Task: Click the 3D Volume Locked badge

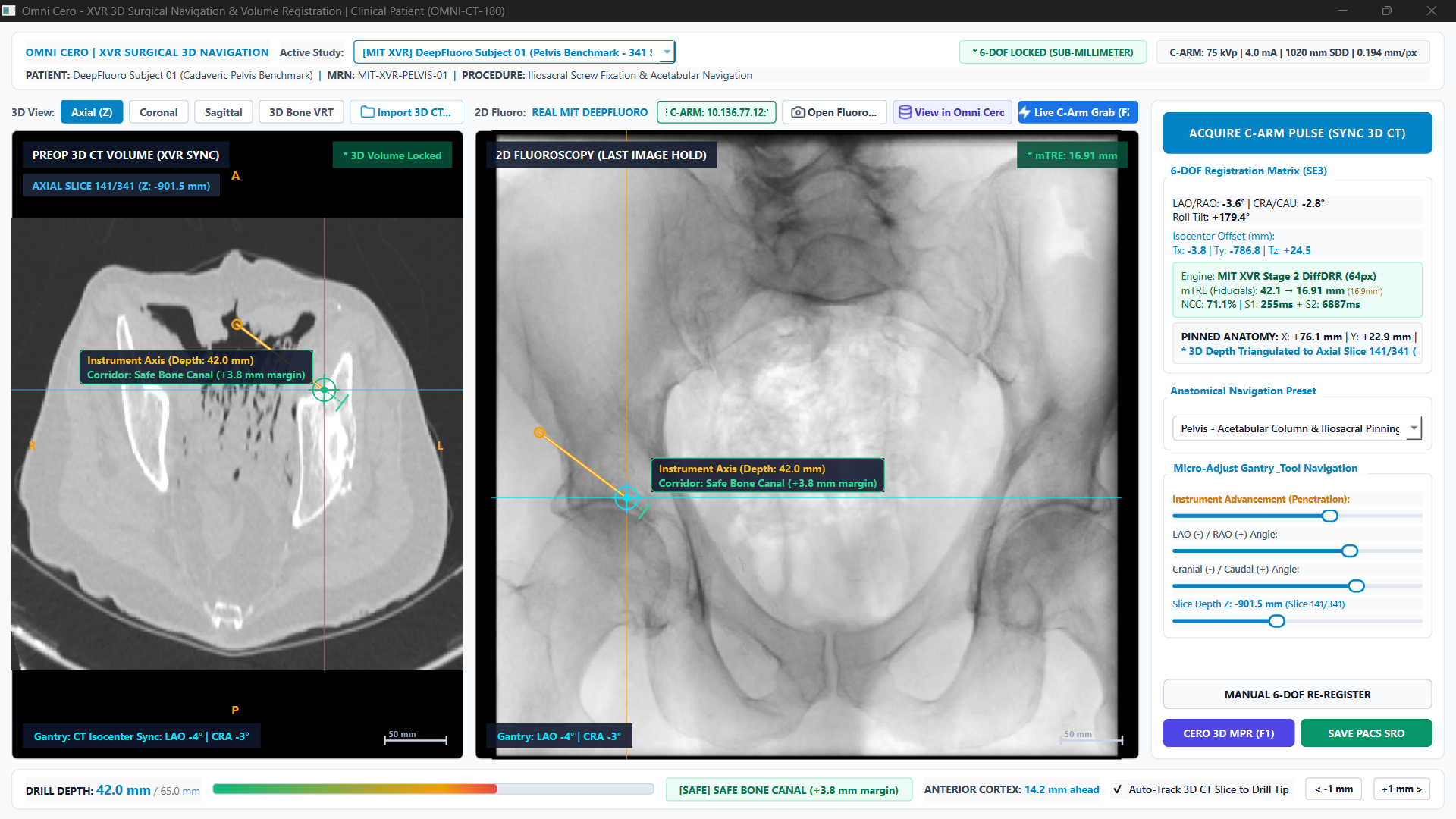Action: tap(392, 155)
